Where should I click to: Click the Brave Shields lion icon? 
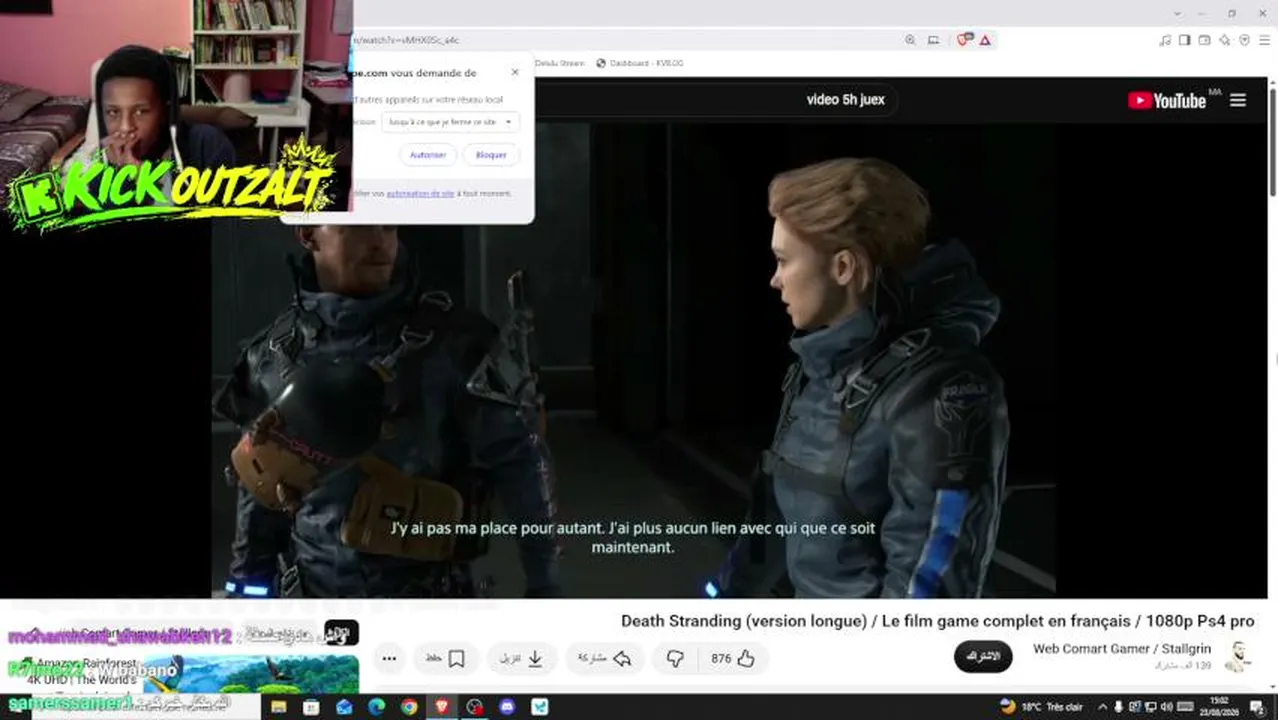(965, 40)
